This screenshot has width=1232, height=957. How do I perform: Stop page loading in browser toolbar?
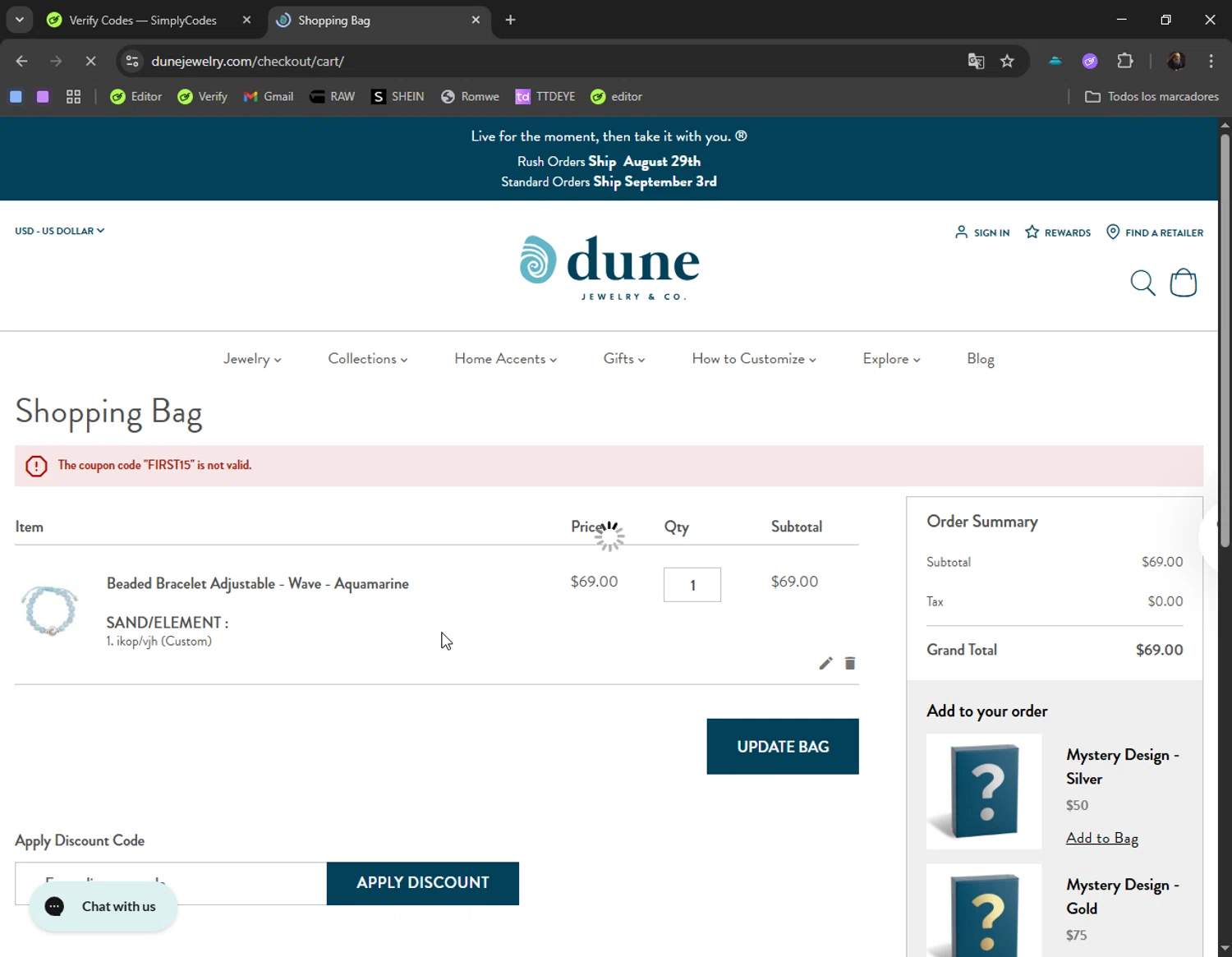[x=90, y=61]
